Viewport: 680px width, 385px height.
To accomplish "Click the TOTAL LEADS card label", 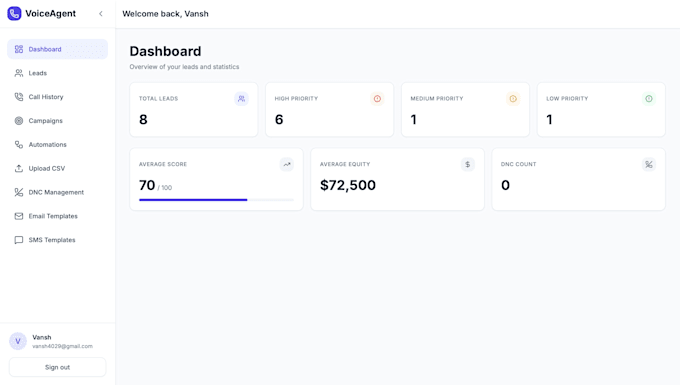I will 158,99.
